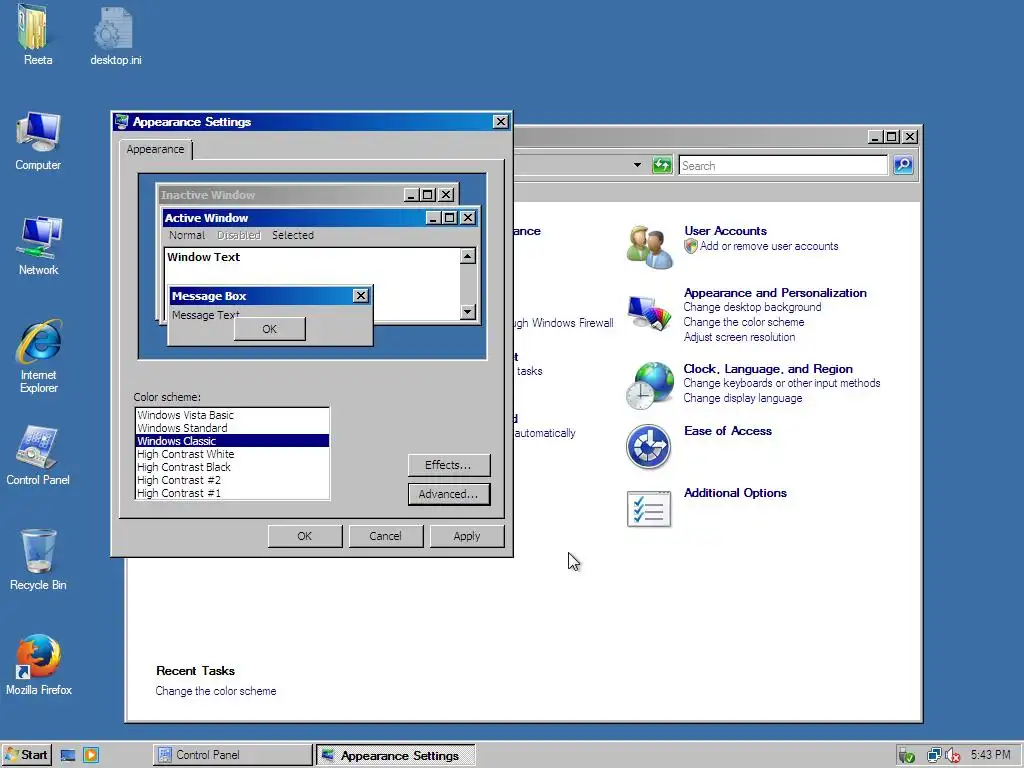Select Windows Standard color scheme
Image resolution: width=1024 pixels, height=768 pixels.
pyautogui.click(x=232, y=428)
